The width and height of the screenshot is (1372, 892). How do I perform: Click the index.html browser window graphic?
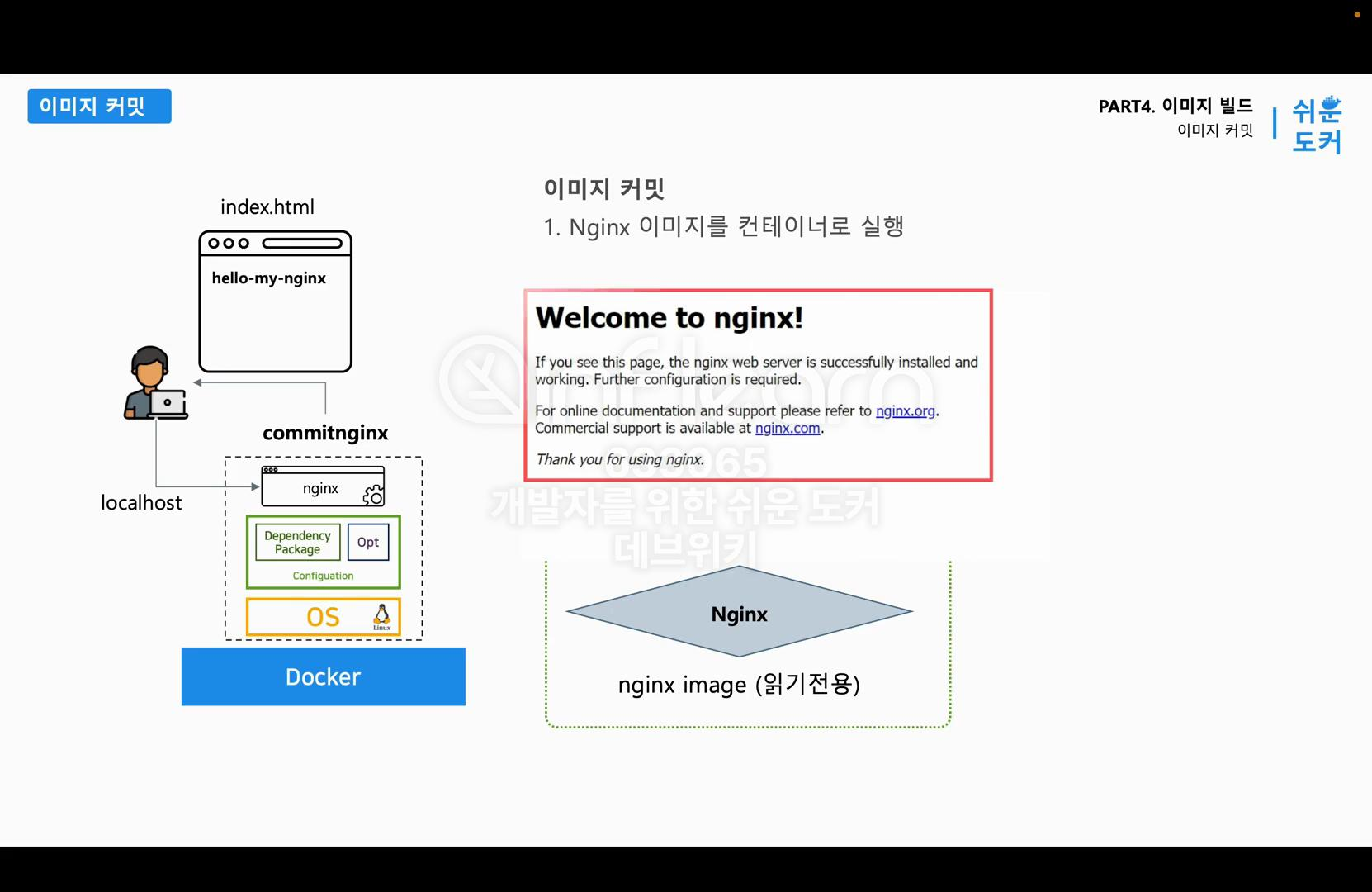pyautogui.click(x=276, y=301)
